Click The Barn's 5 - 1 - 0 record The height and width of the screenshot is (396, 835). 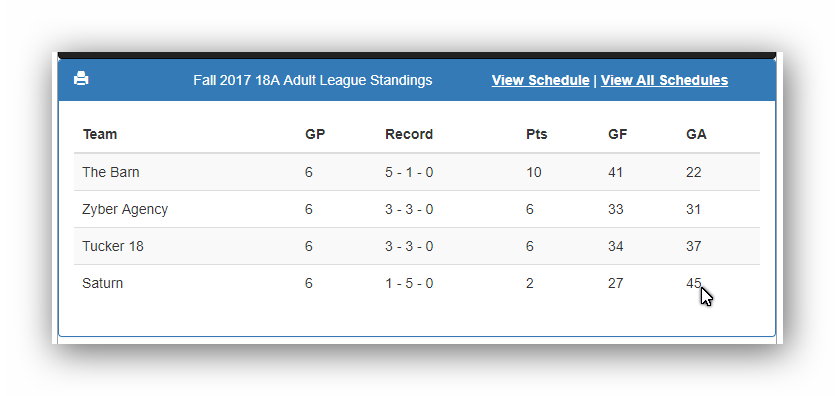tap(409, 172)
